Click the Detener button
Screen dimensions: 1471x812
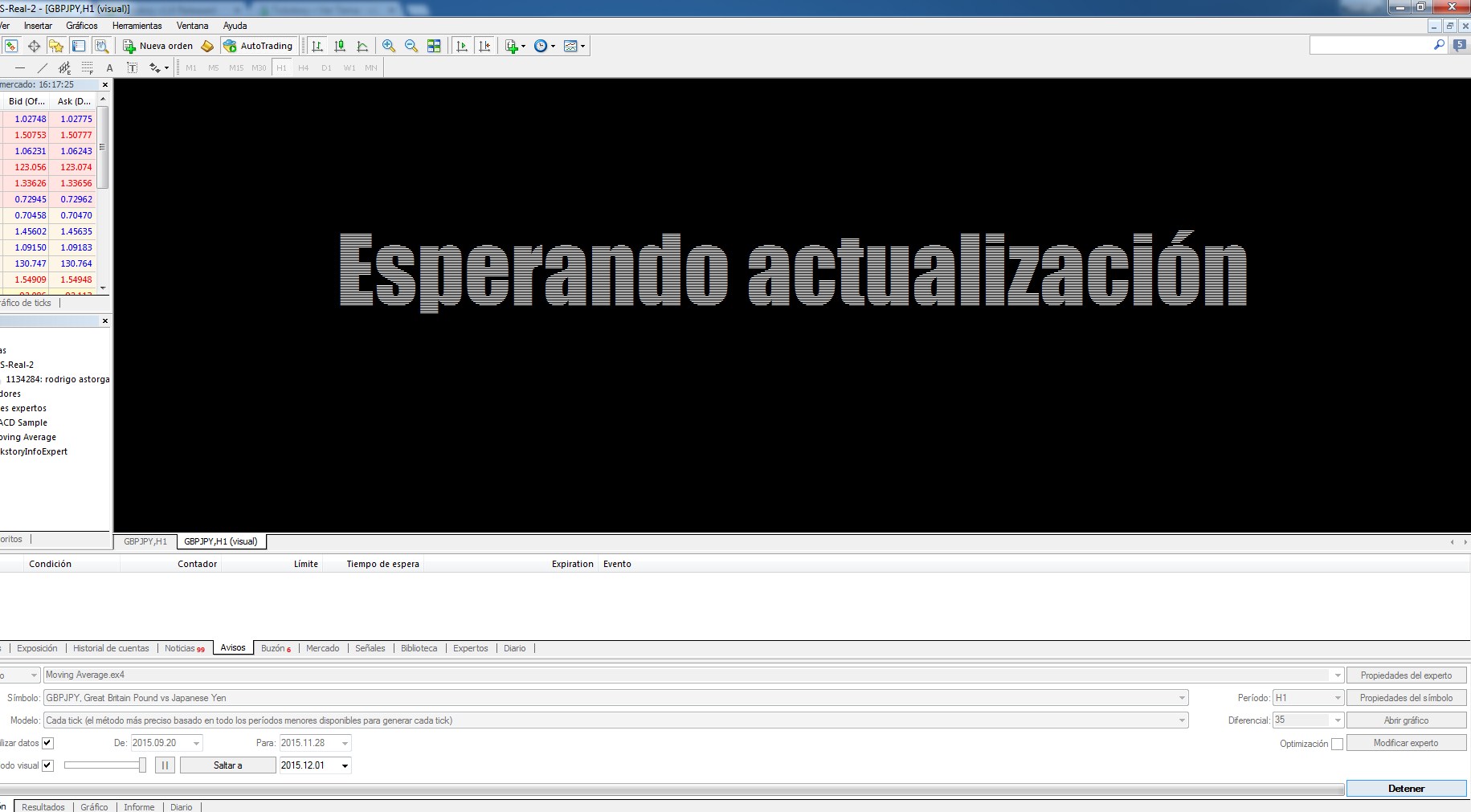[x=1406, y=789]
